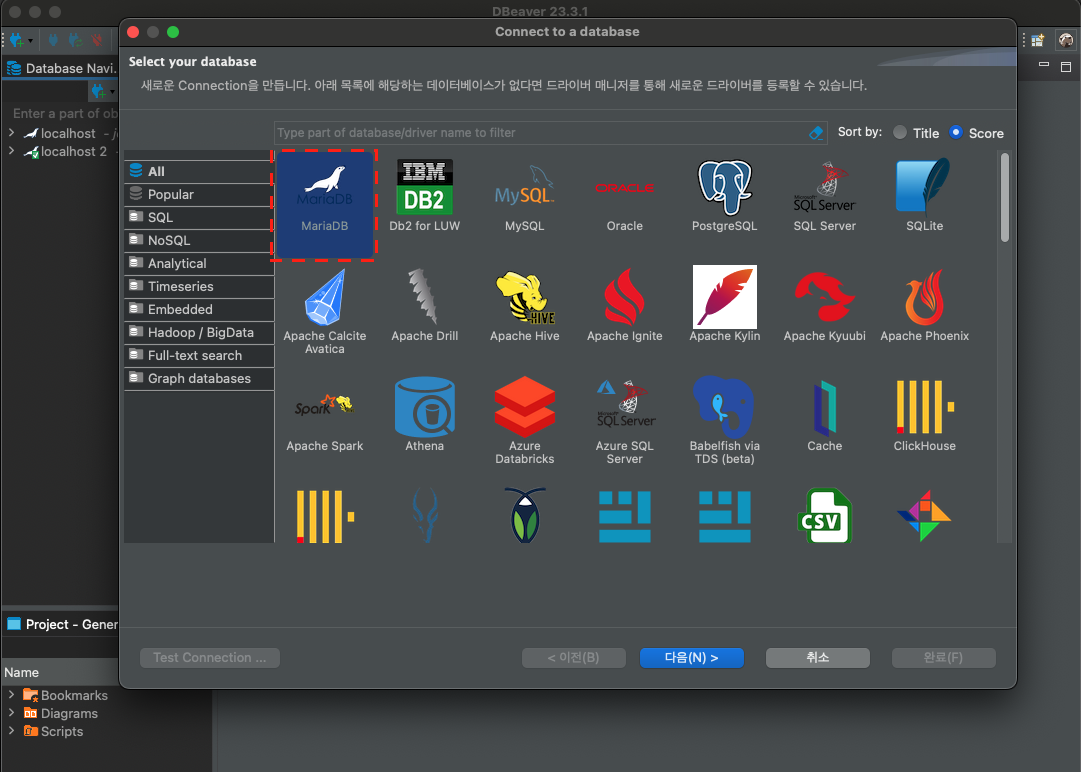Show All database categories

(x=199, y=172)
